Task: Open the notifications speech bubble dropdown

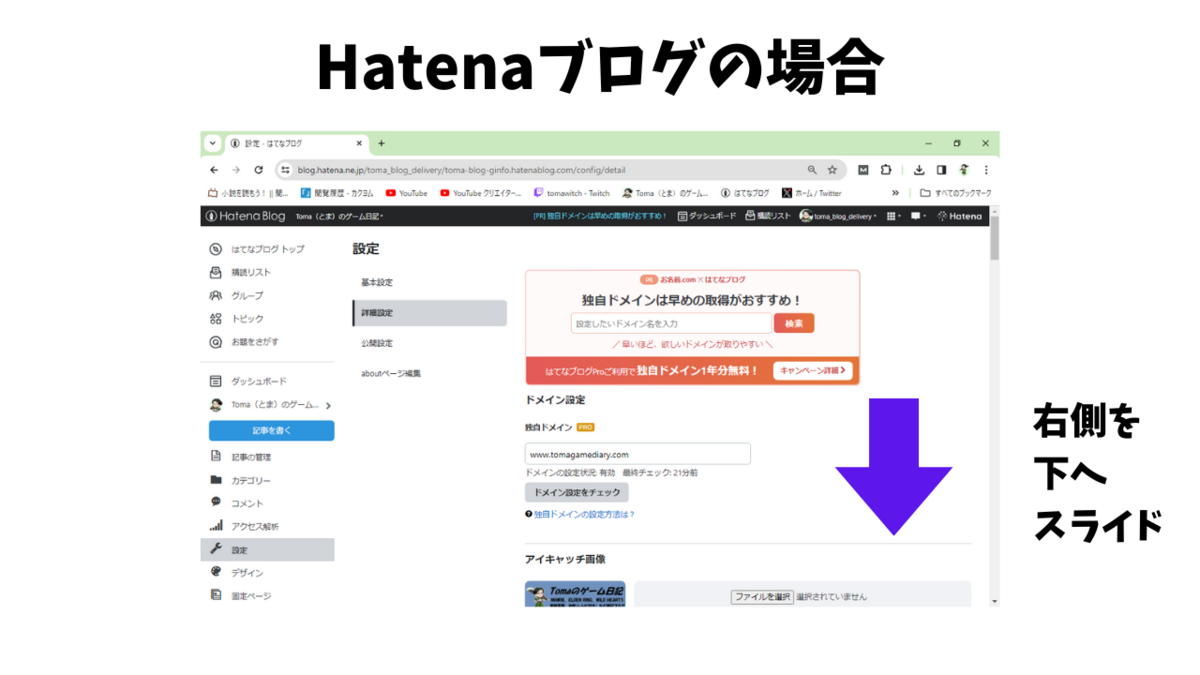Action: (917, 216)
